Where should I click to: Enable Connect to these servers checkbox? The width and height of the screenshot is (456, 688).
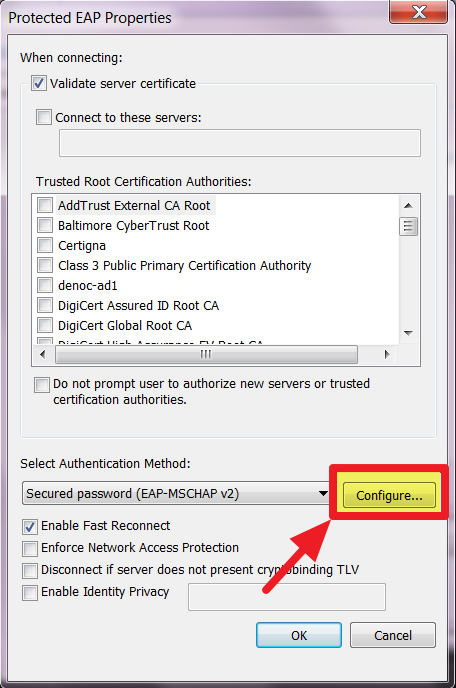click(44, 117)
